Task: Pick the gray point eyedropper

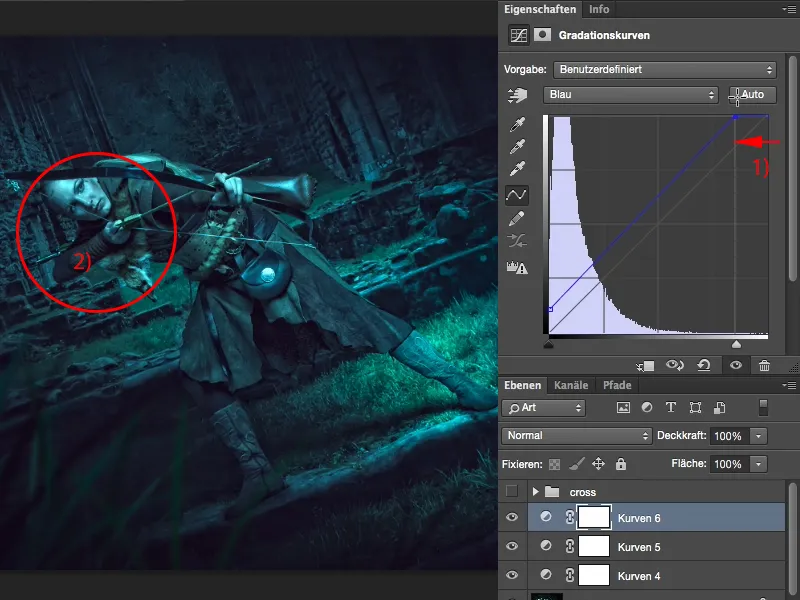Action: [517, 147]
